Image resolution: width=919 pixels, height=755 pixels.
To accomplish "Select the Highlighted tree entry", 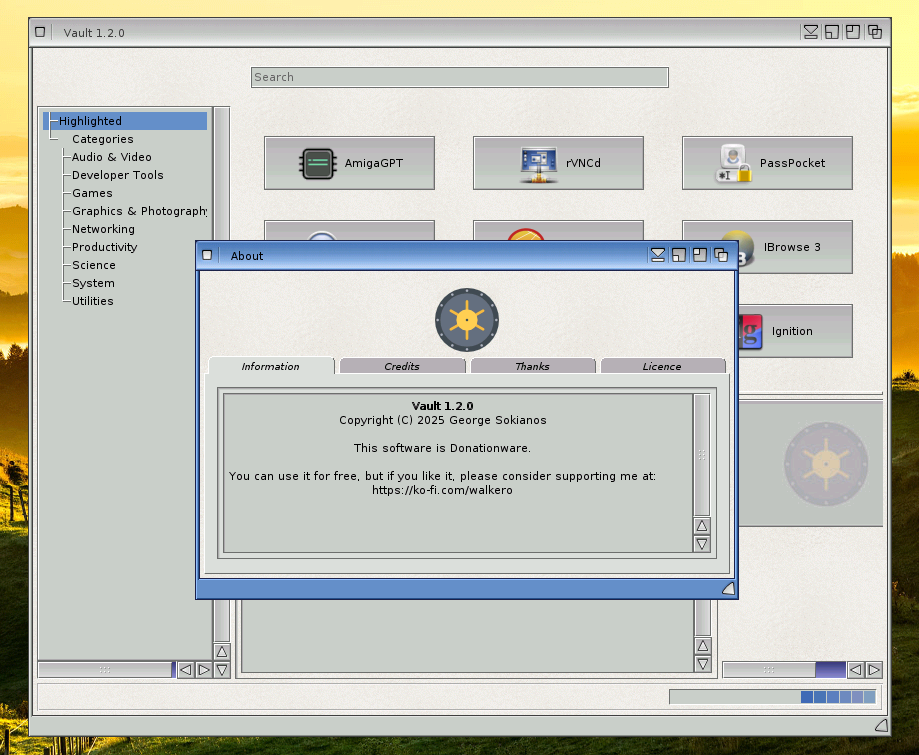I will point(90,121).
